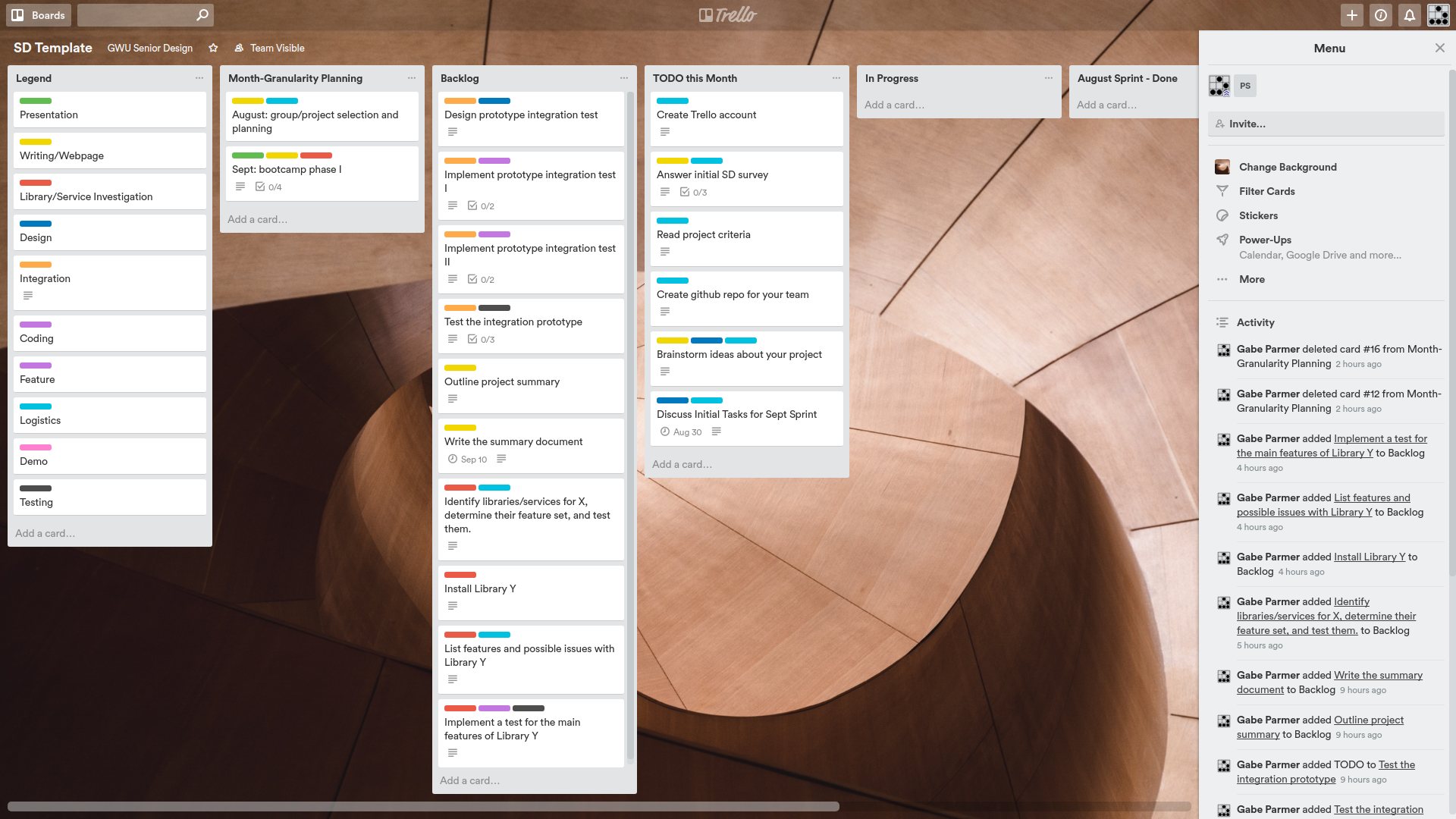Viewport: 1456px width, 819px height.
Task: Open the notifications bell icon
Action: point(1410,15)
